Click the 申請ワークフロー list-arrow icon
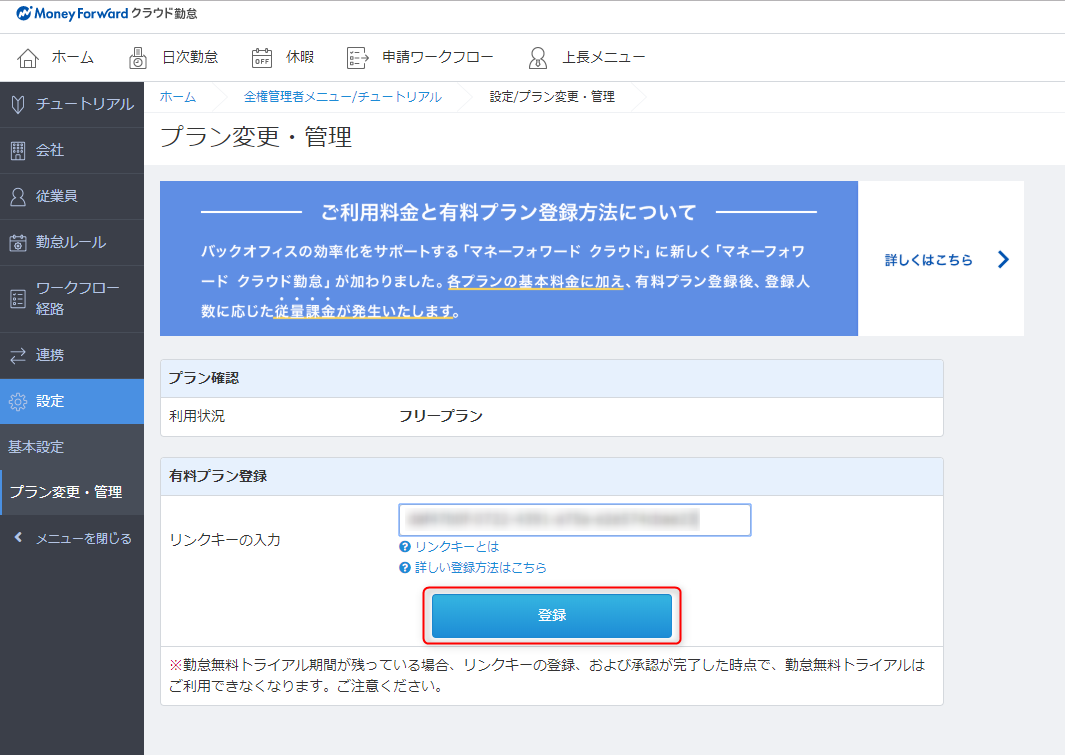 357,58
